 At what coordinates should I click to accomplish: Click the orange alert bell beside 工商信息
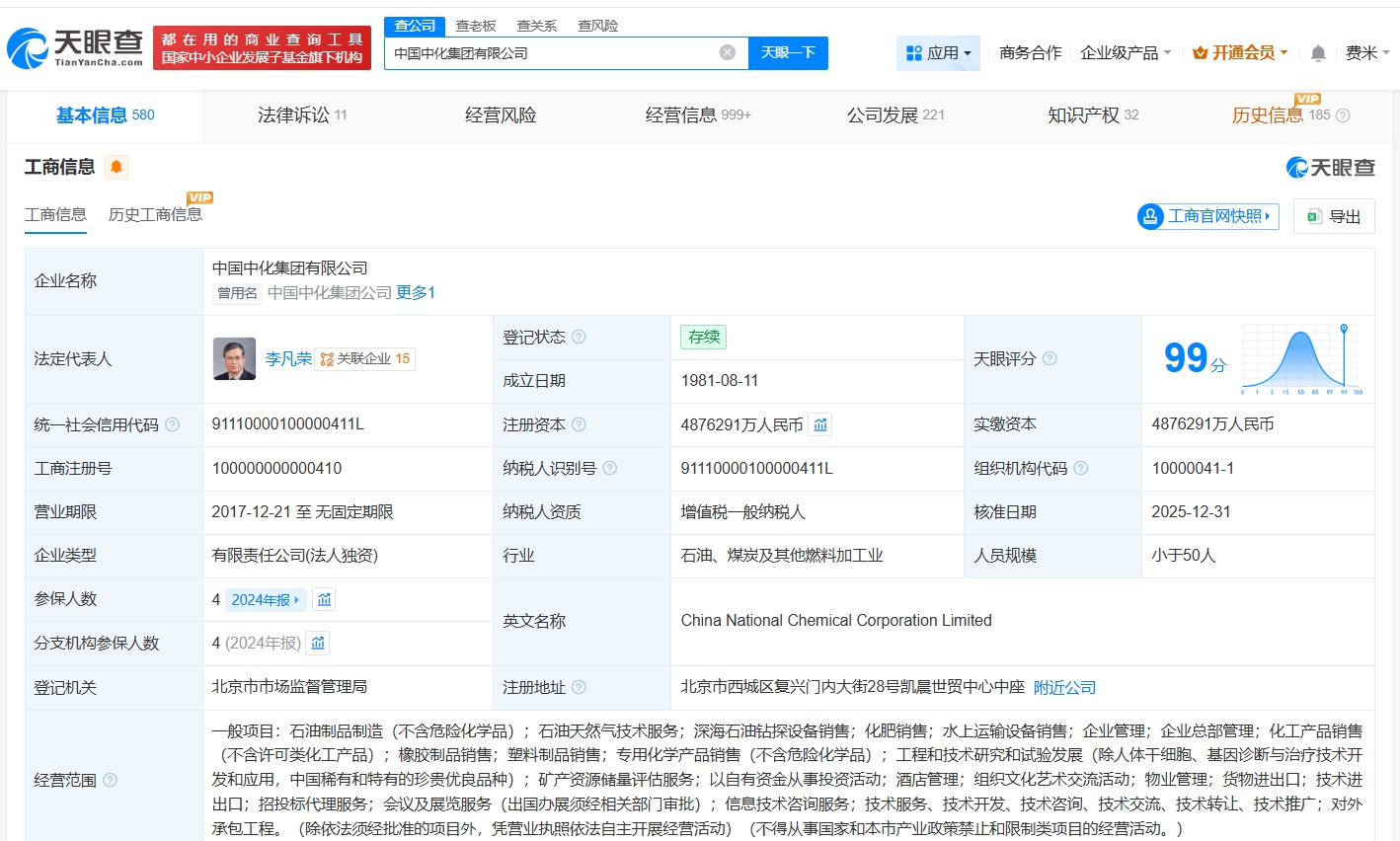pyautogui.click(x=117, y=167)
